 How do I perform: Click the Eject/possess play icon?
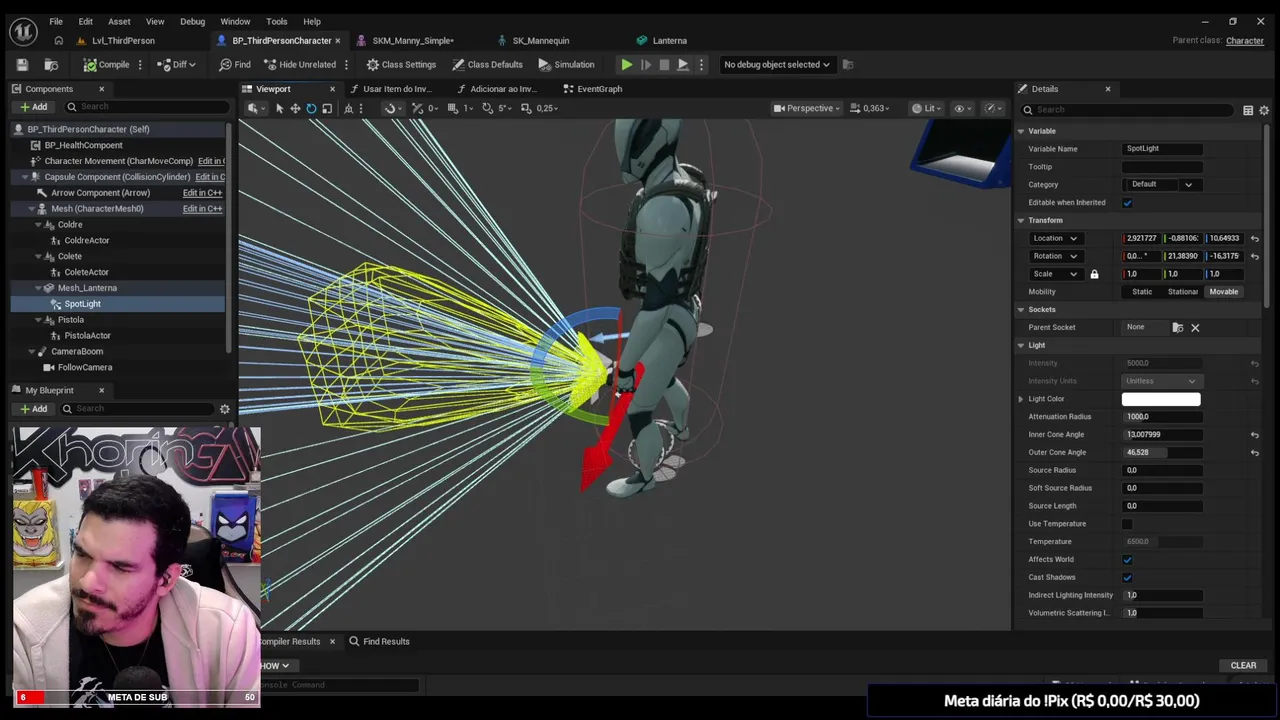683,64
